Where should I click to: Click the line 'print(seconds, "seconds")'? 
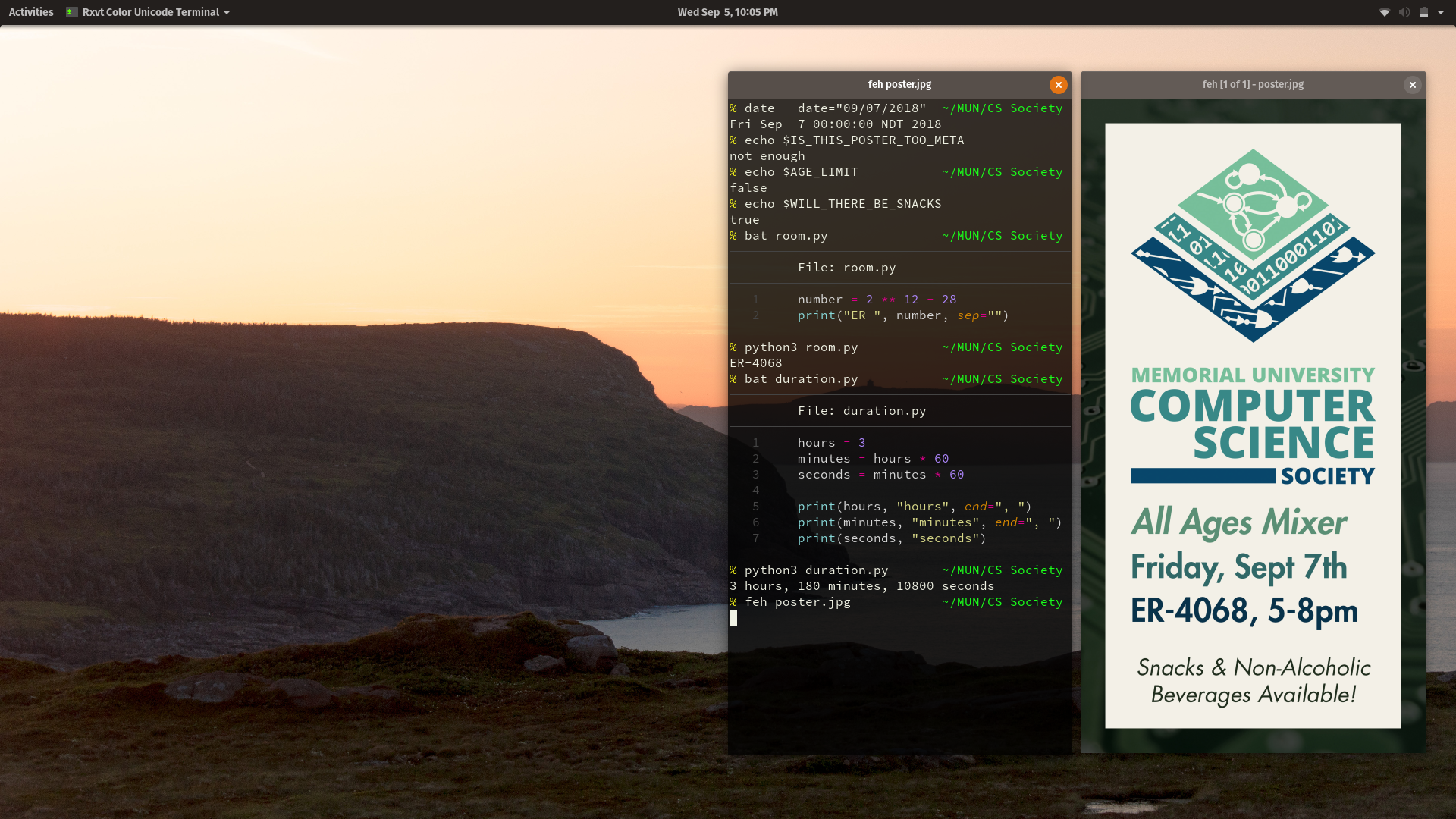click(x=893, y=538)
